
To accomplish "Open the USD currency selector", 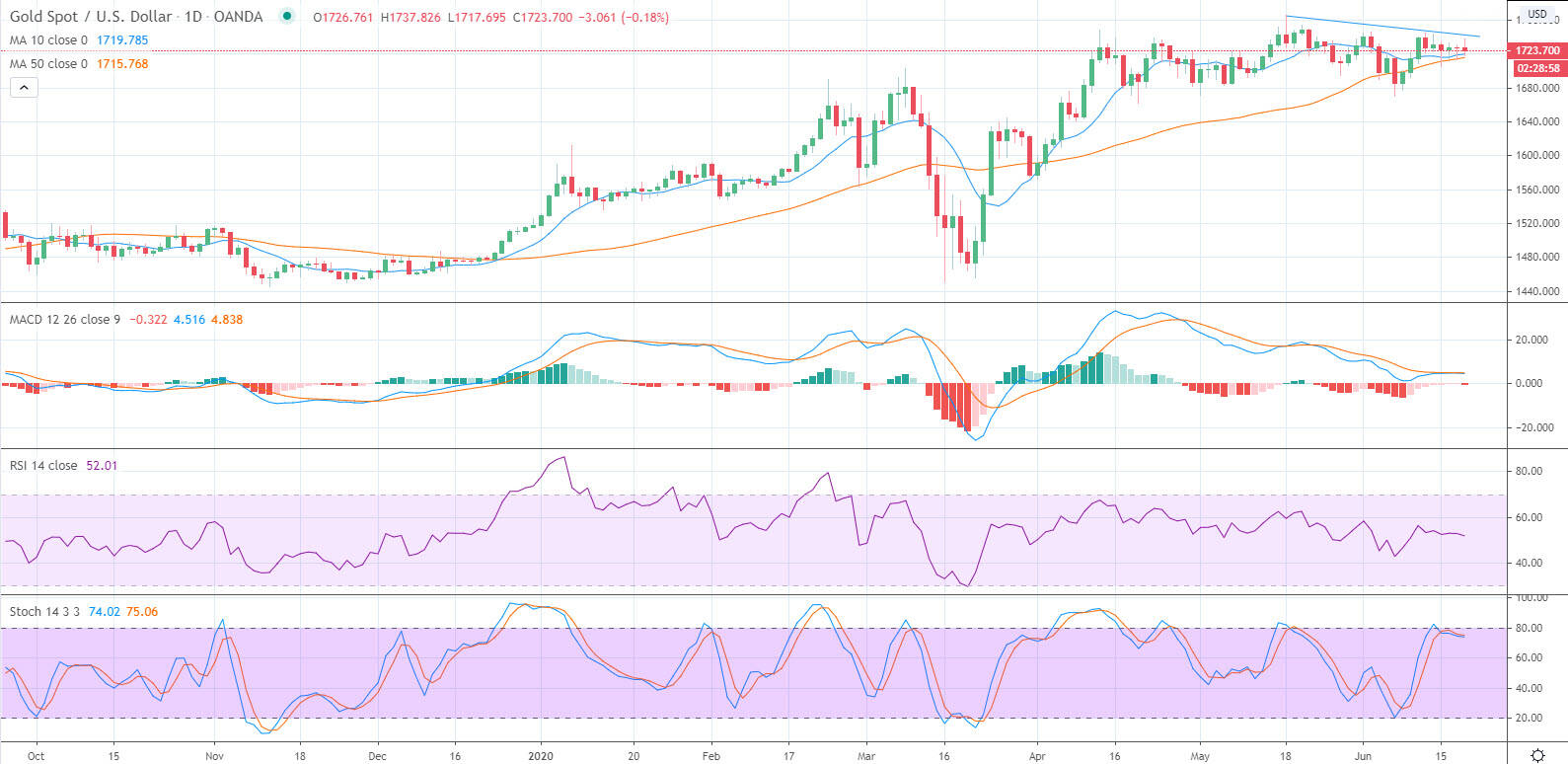I will point(1537,14).
